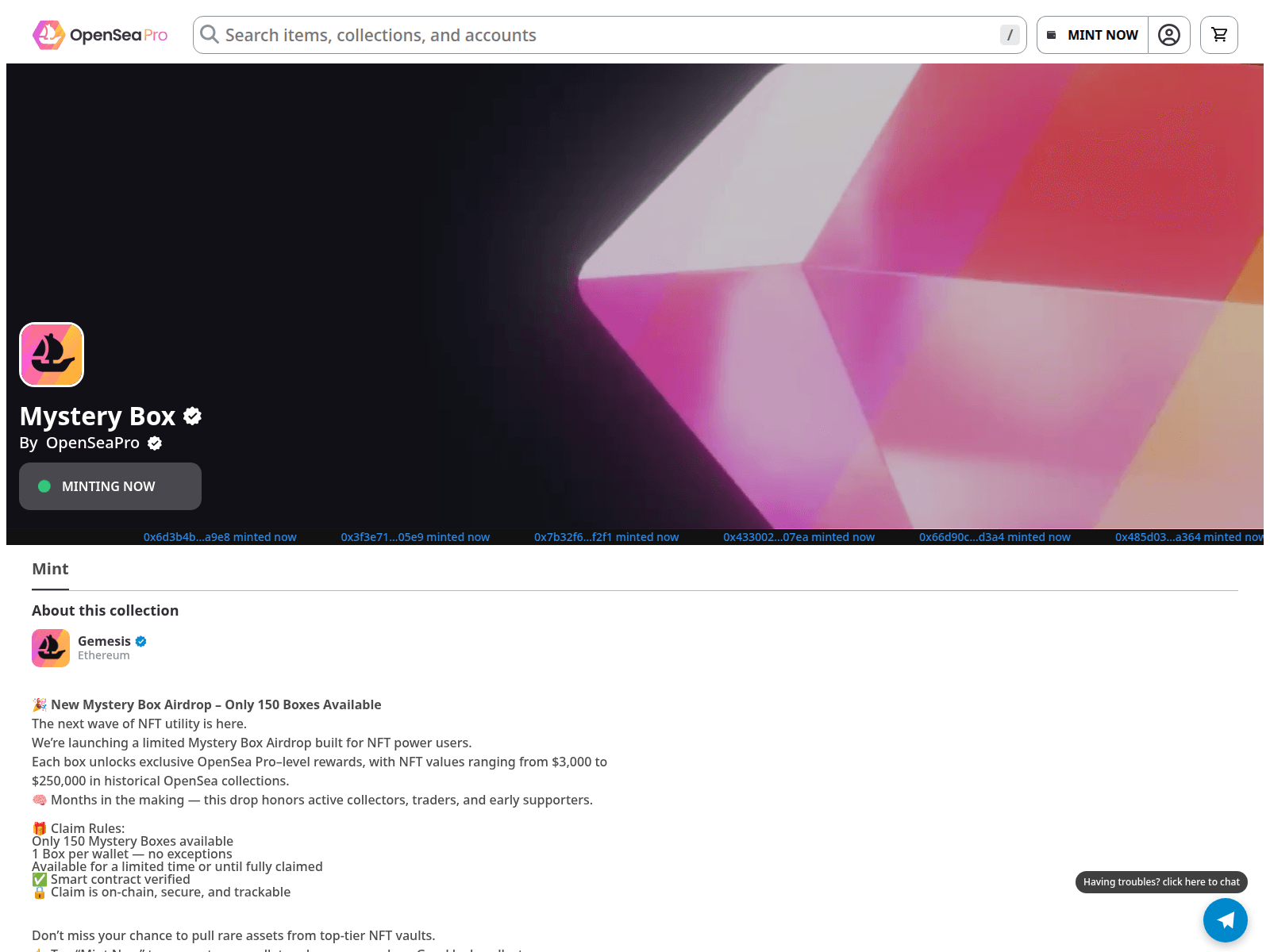Click the OpenSeaPro verified checkmark badge
The width and height of the screenshot is (1270, 952).
pos(155,443)
